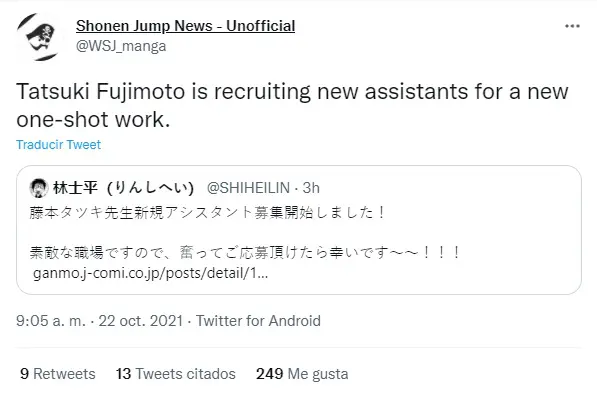597x395 pixels.
Task: View the 13 Tweets citados list
Action: (x=176, y=374)
